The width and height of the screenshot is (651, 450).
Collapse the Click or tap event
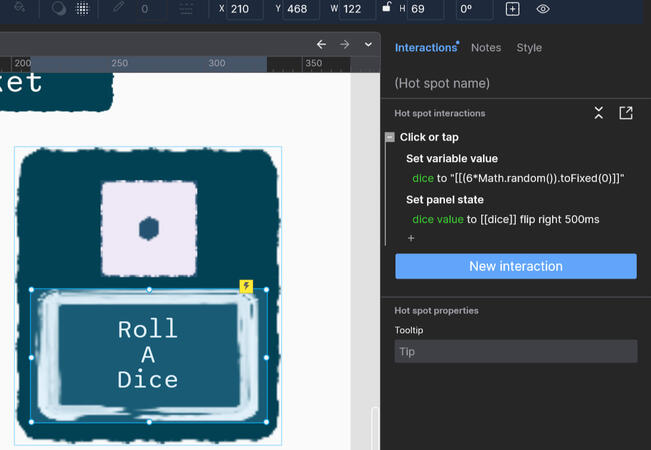pos(390,137)
